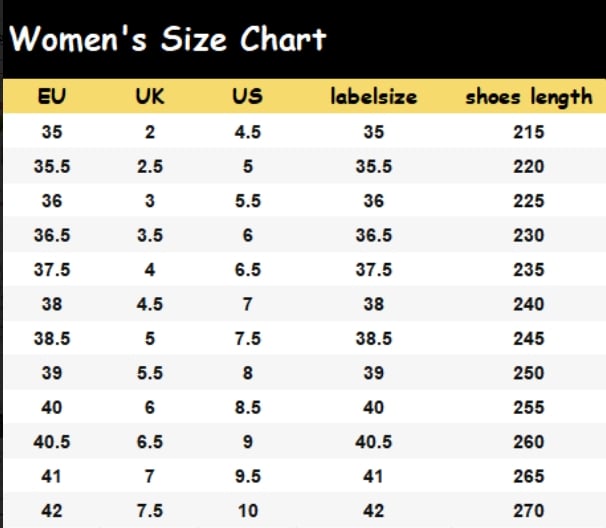Click 10 in the US column

coord(247,511)
